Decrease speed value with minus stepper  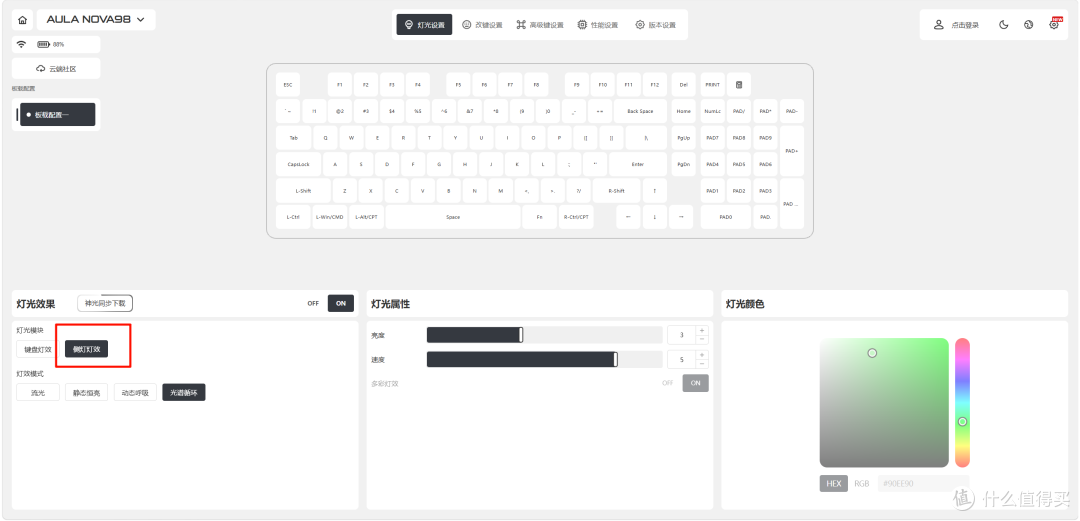(x=702, y=364)
